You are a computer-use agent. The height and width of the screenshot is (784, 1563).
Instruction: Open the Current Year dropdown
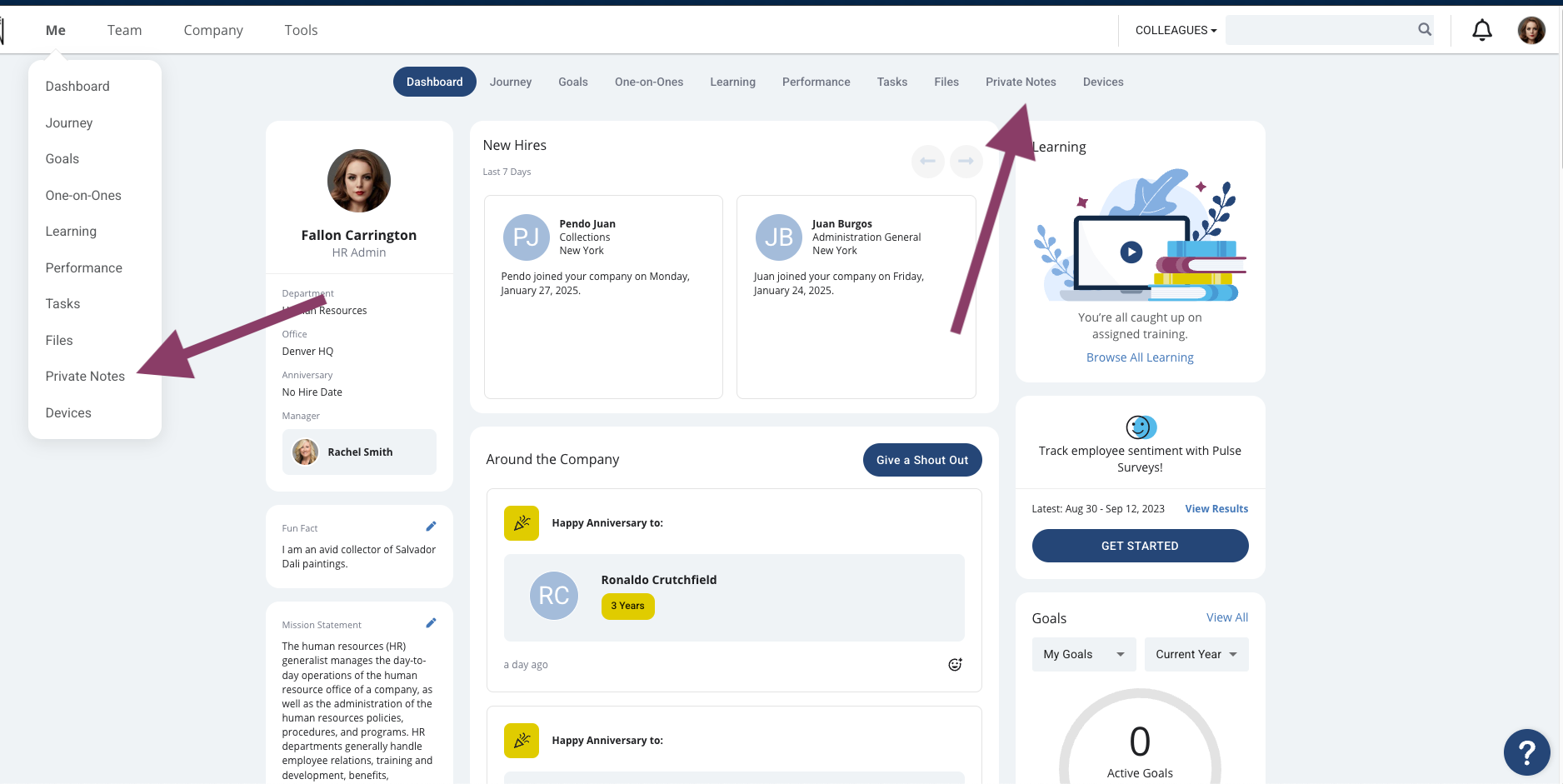coord(1196,654)
